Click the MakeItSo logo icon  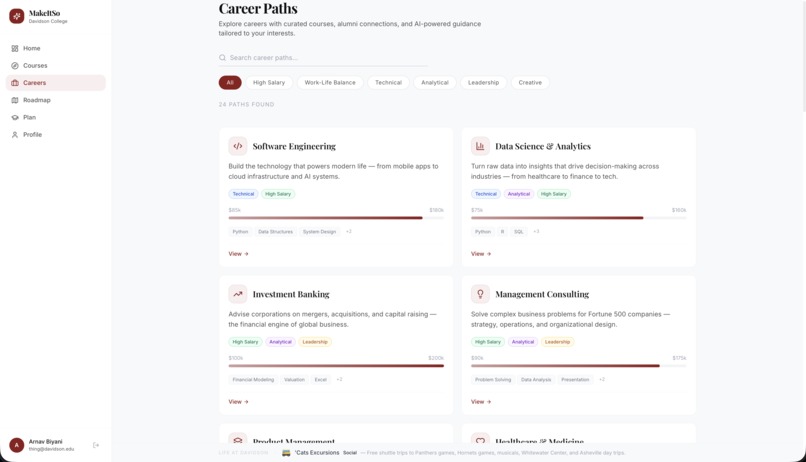coord(16,16)
